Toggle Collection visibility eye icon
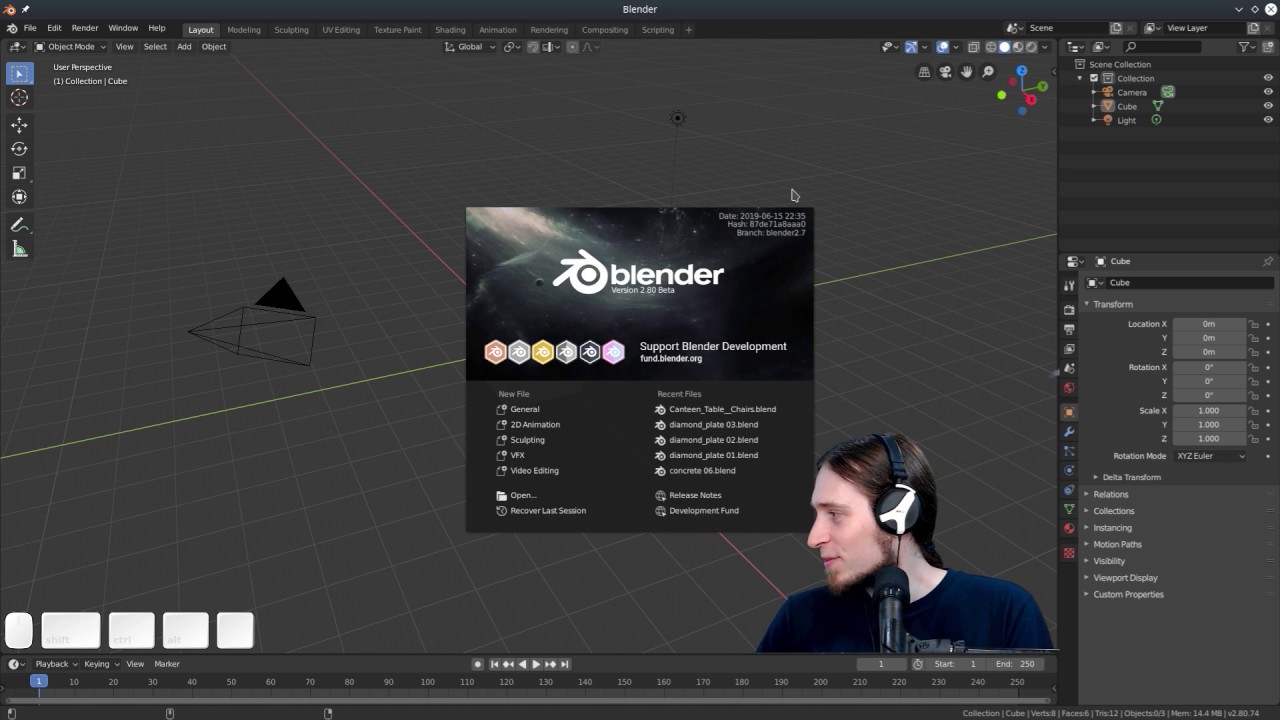Screen dimensions: 1280x720 point(1268,78)
